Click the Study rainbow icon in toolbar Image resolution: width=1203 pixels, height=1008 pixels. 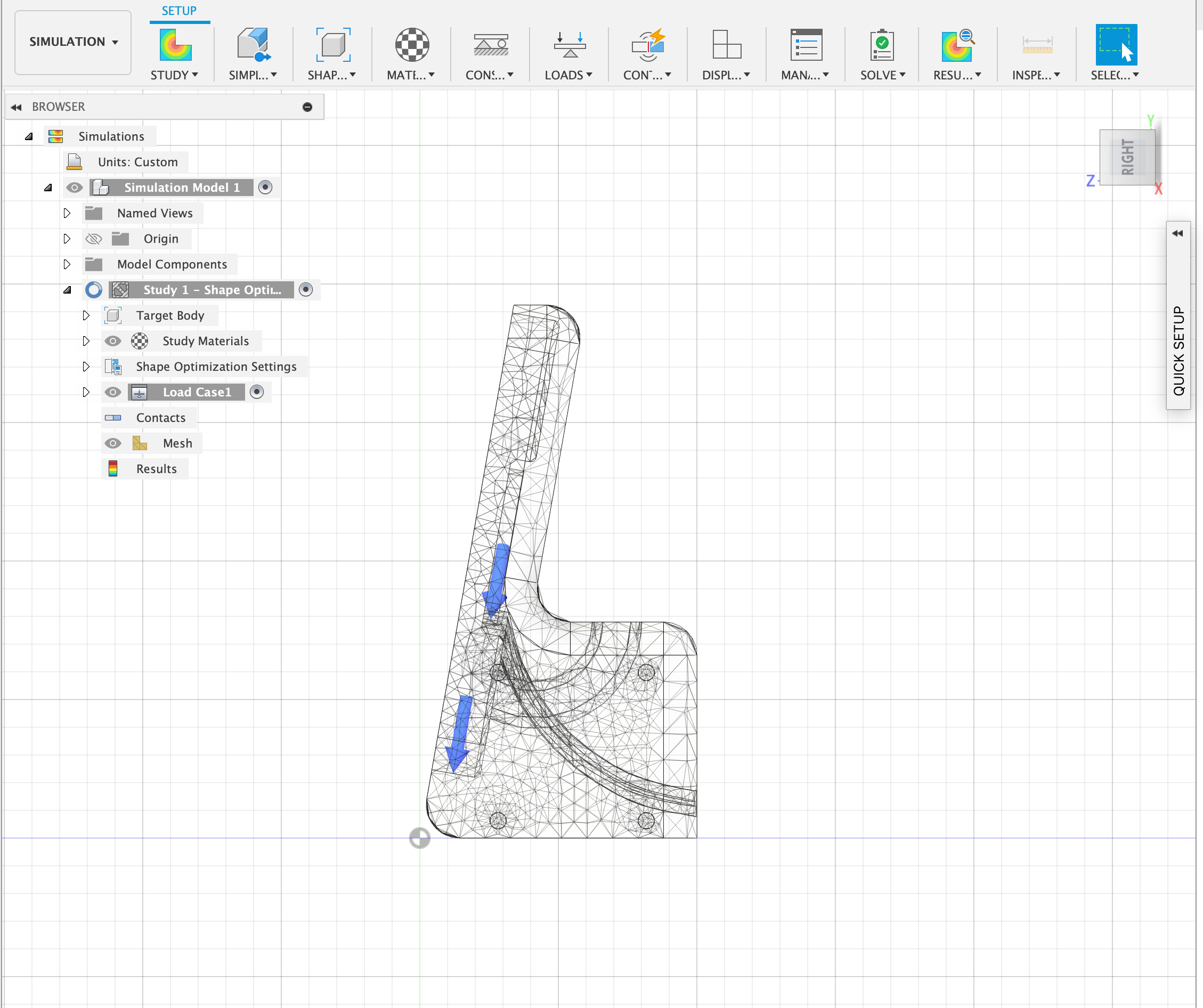click(x=175, y=45)
